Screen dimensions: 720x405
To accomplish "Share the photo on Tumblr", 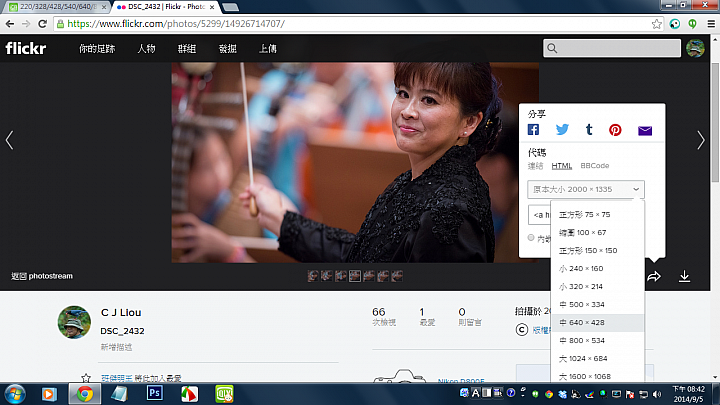I will (589, 130).
